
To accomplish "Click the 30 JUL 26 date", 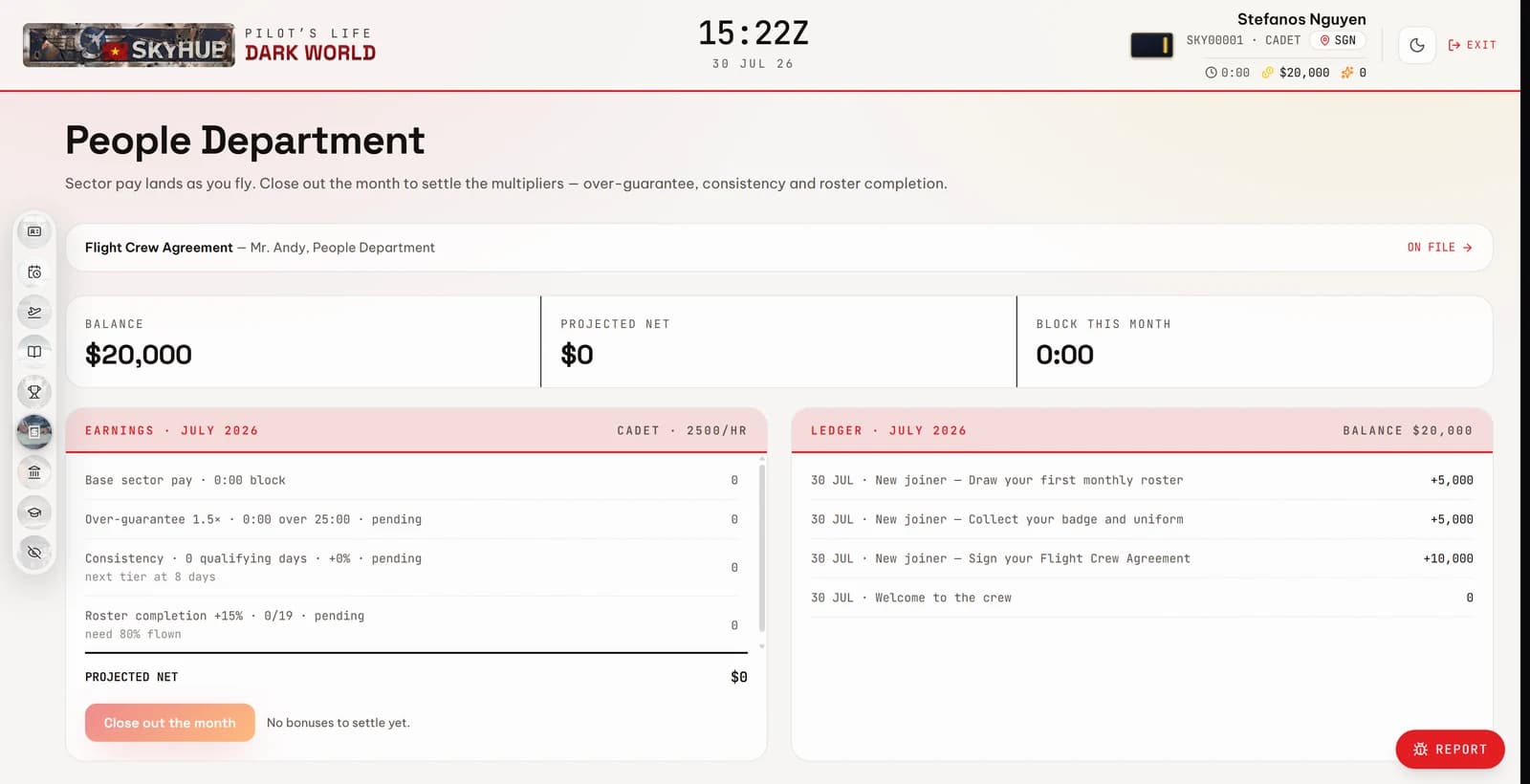I will (754, 64).
